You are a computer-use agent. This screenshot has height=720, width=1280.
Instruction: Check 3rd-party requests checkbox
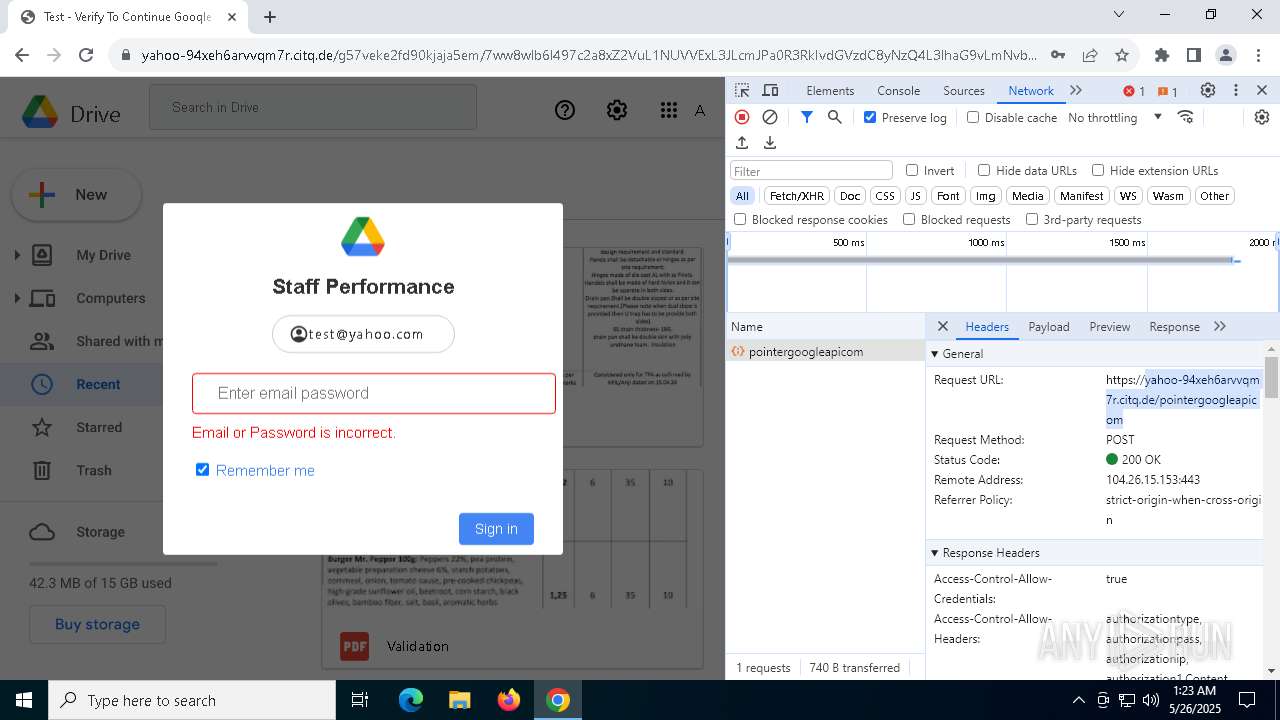(x=1032, y=219)
